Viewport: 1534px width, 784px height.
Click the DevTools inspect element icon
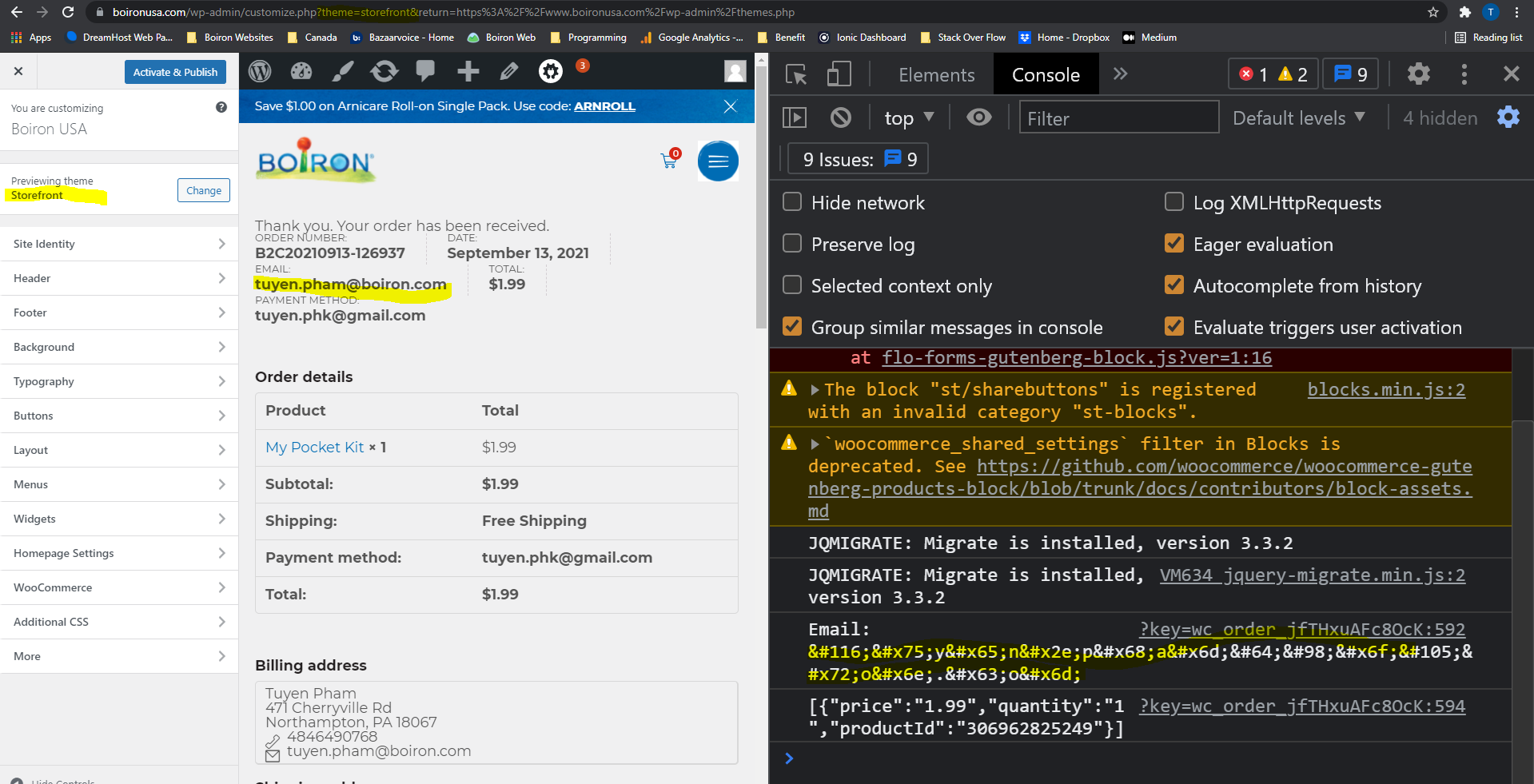pyautogui.click(x=796, y=74)
